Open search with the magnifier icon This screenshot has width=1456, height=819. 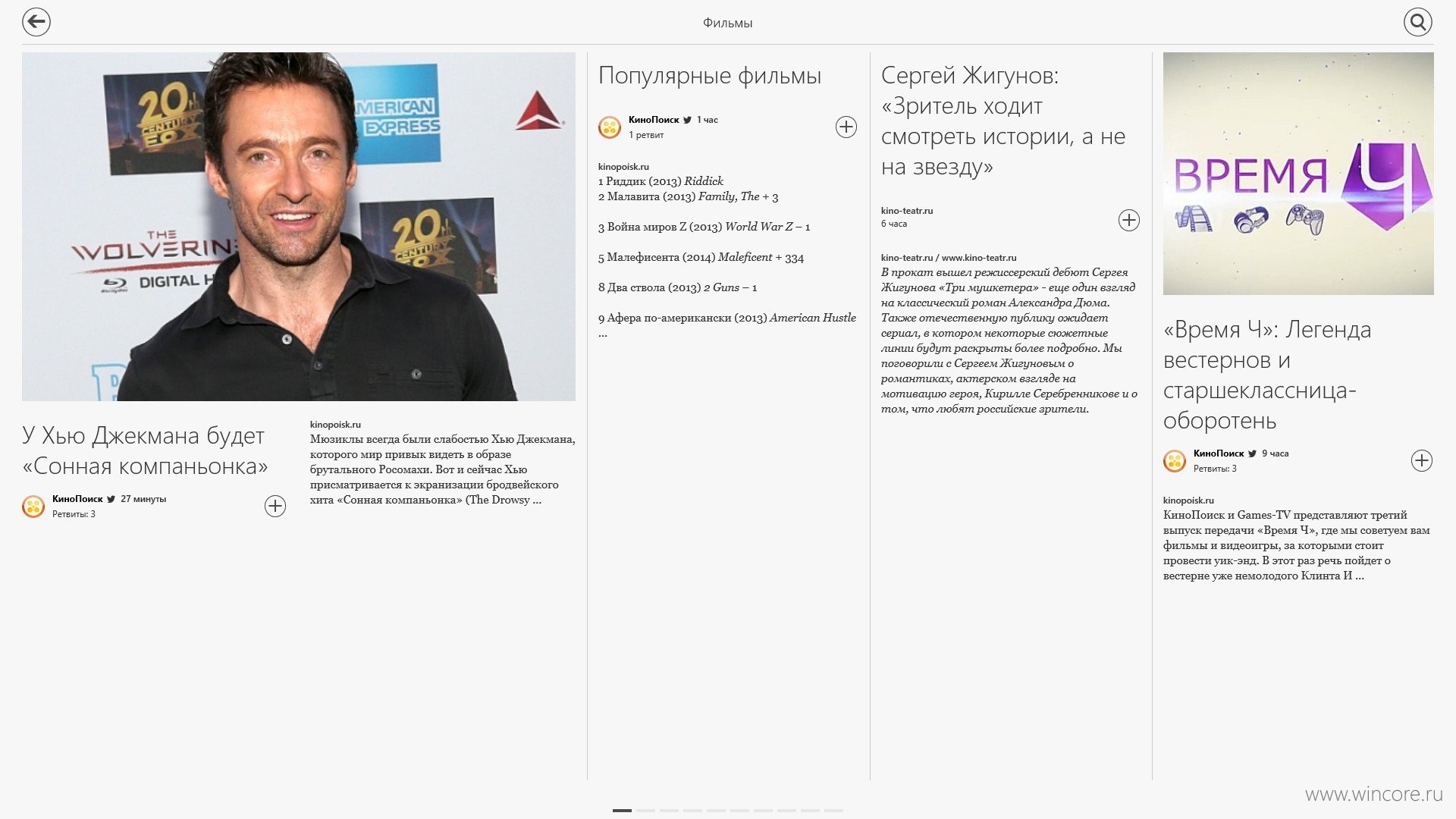(1417, 22)
